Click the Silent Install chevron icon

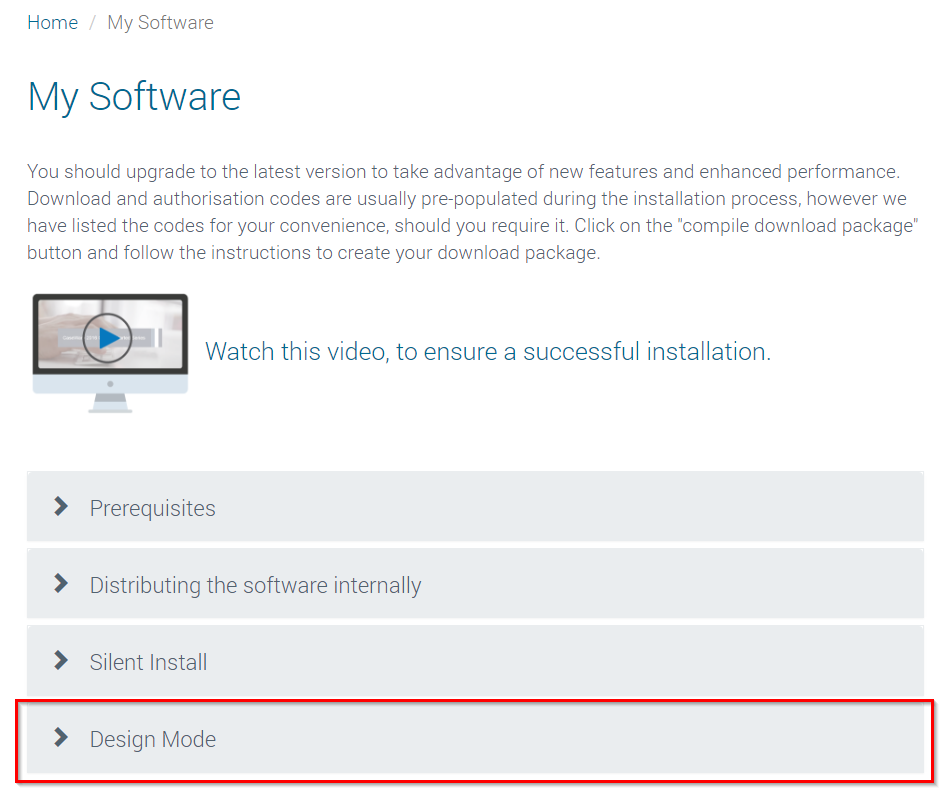click(x=61, y=661)
